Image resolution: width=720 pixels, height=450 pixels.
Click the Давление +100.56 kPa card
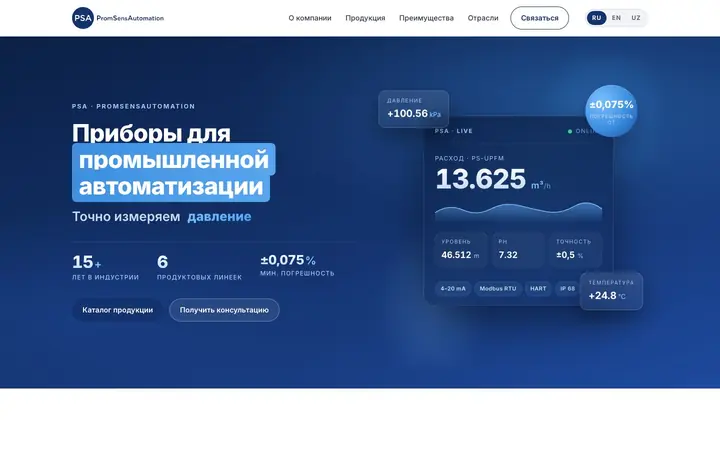tap(414, 109)
